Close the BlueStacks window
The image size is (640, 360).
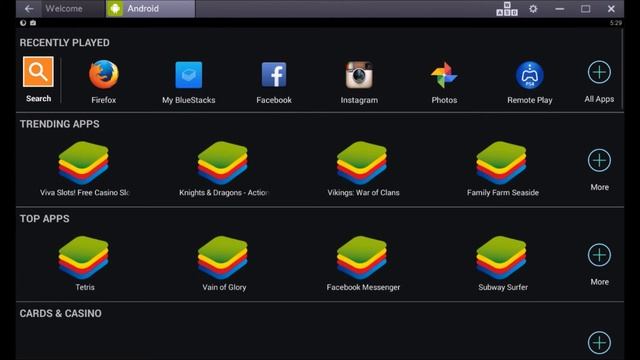pyautogui.click(x=611, y=9)
